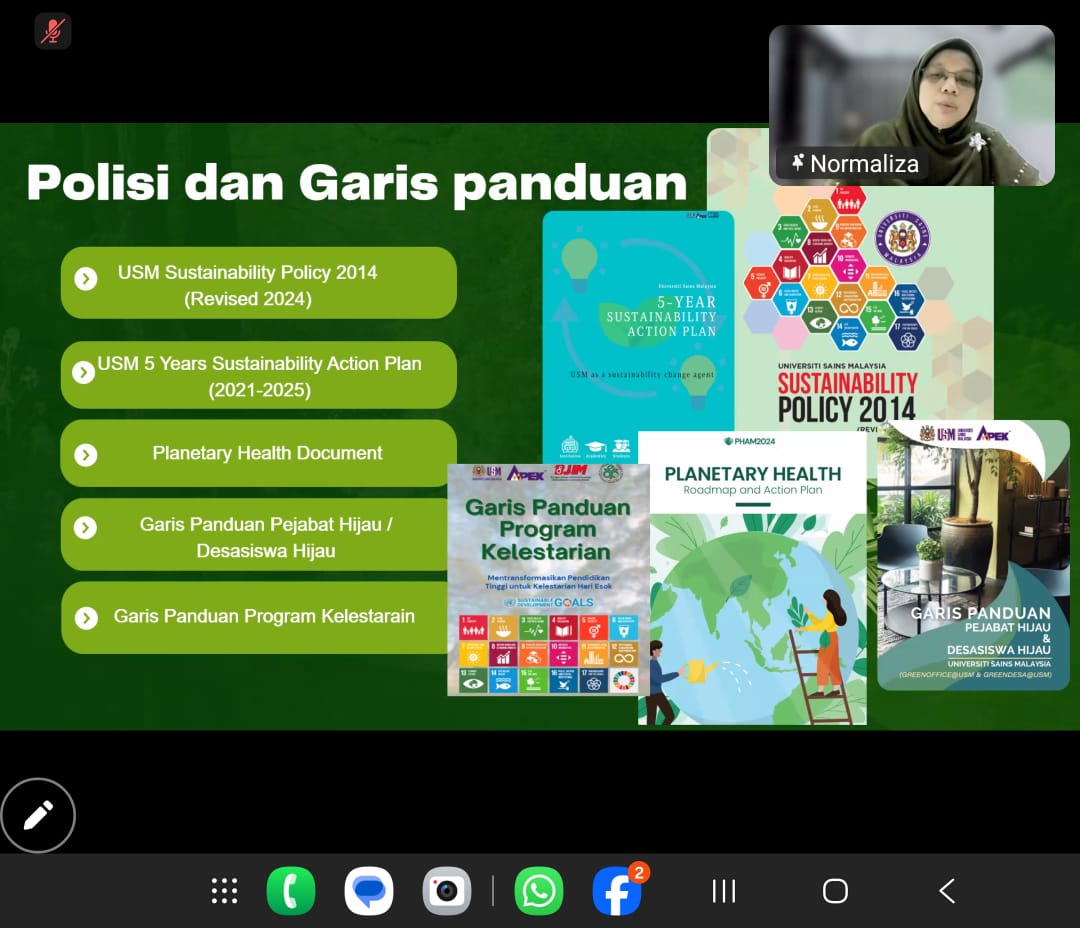Screen dimensions: 1080x928
Task: Click the PHAM2024 label on Planetary cover
Action: coord(749,441)
